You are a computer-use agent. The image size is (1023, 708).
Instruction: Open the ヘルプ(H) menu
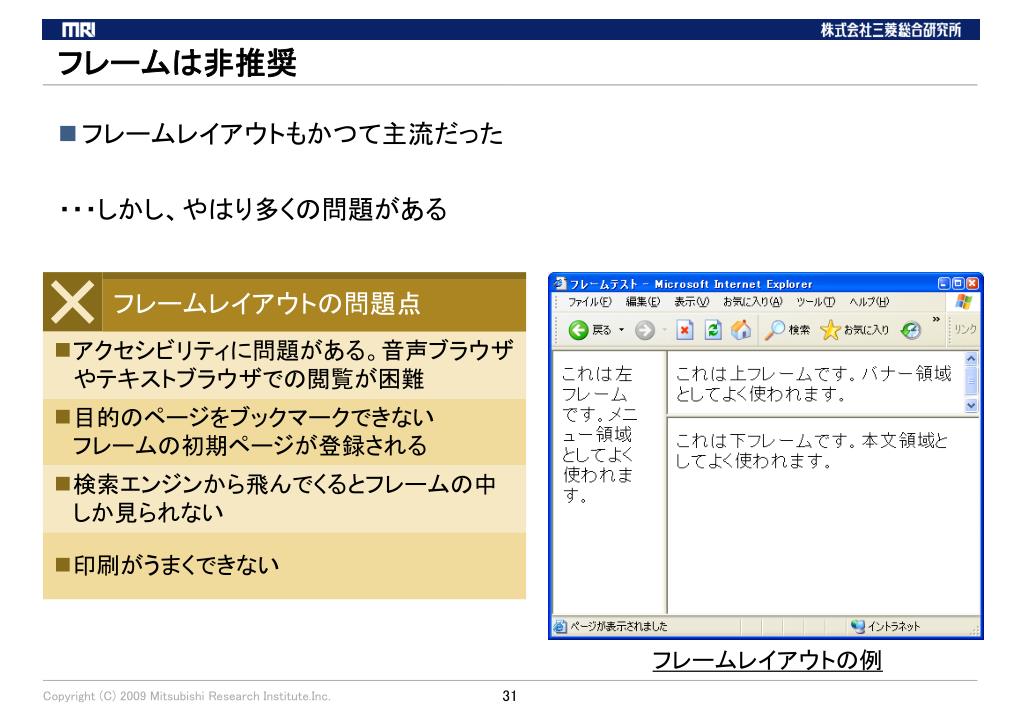868,302
